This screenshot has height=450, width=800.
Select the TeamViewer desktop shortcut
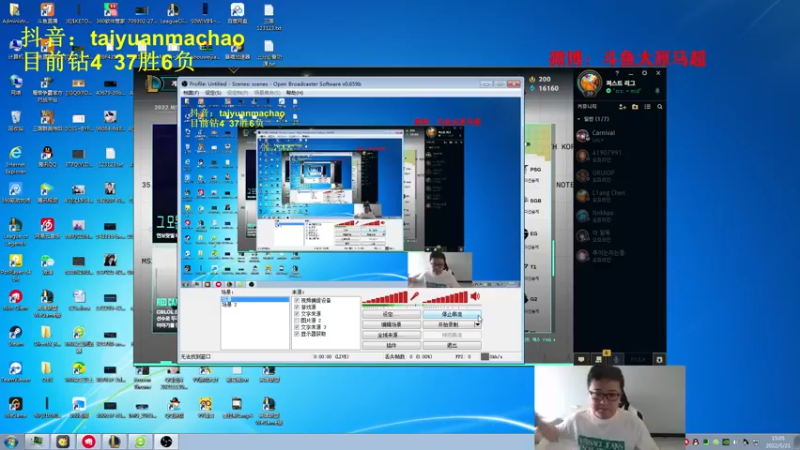[15, 372]
